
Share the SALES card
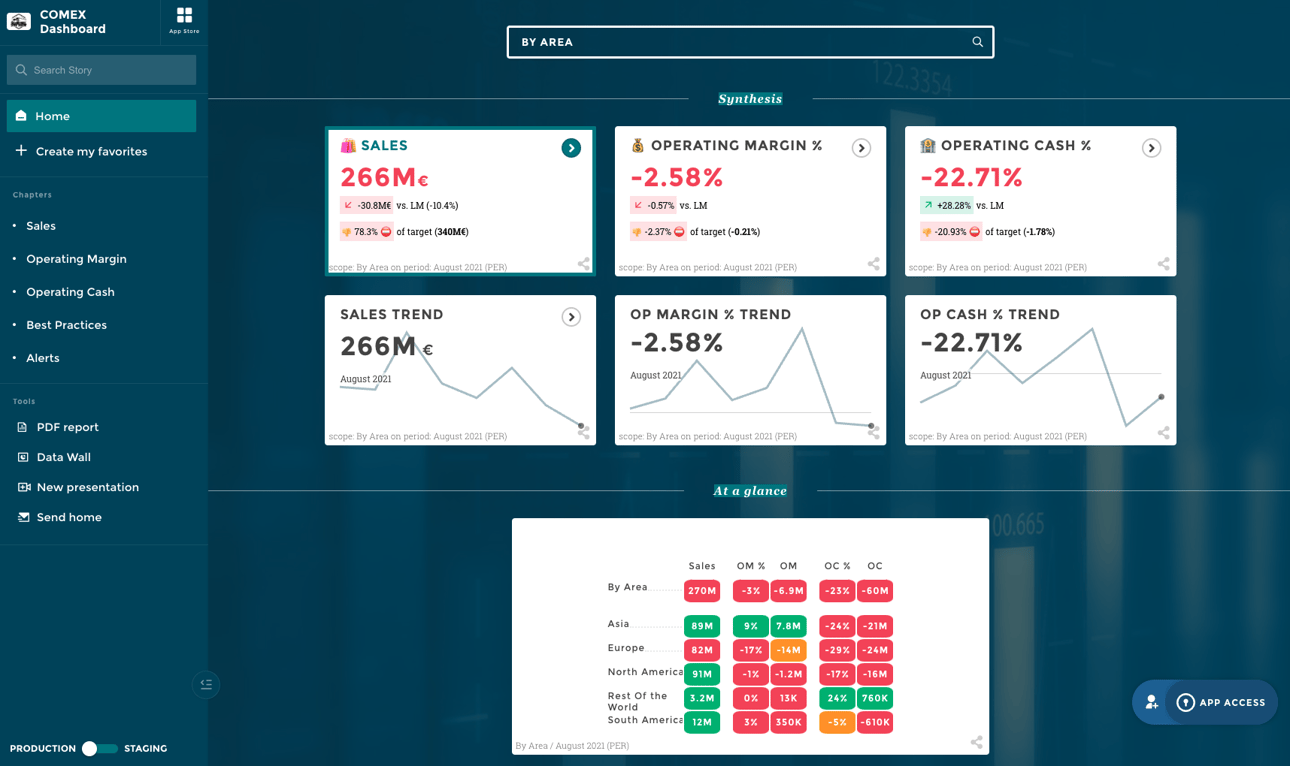[584, 265]
